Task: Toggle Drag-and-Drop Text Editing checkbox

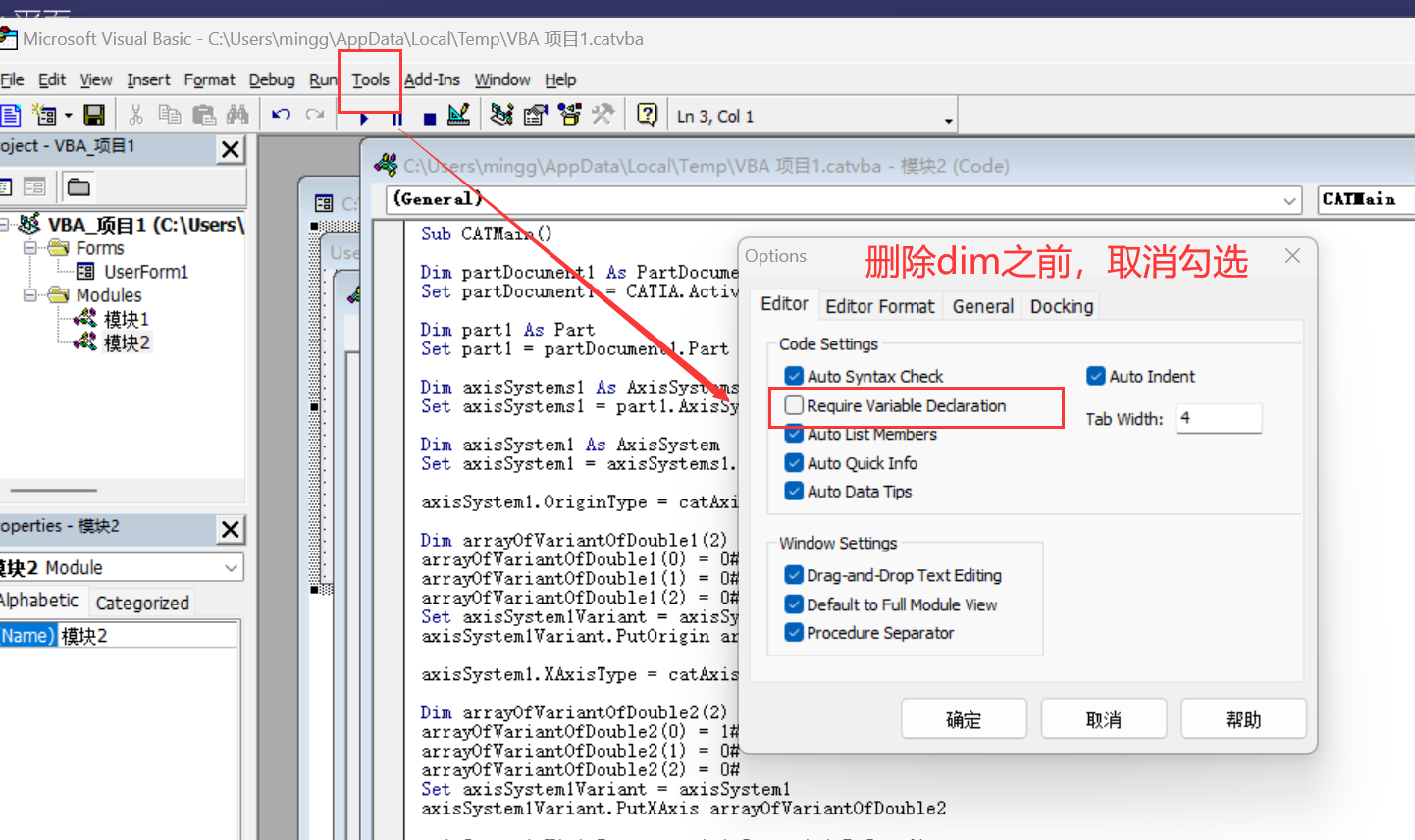Action: pos(794,575)
